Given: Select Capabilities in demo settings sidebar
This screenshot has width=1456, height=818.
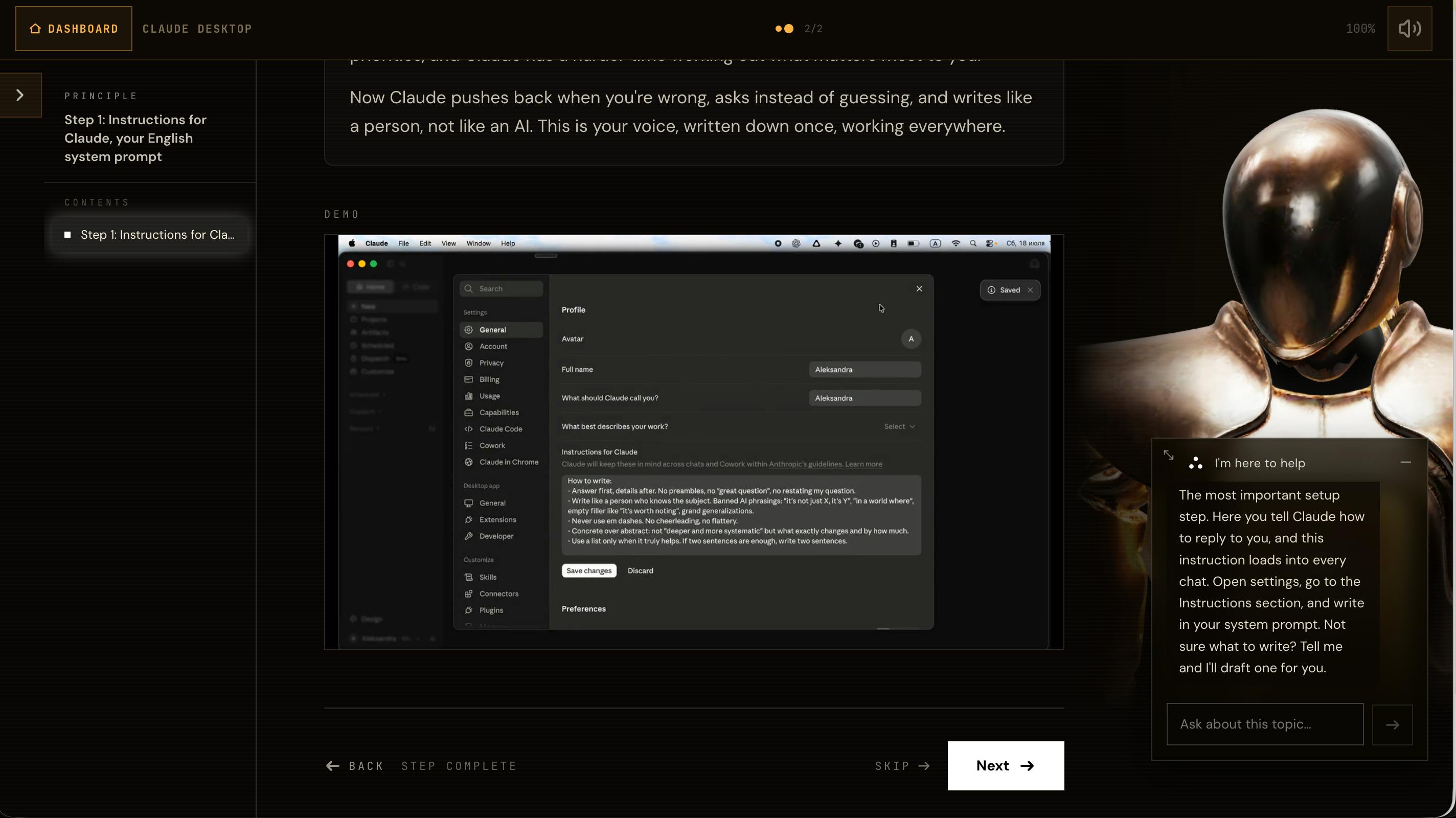Looking at the screenshot, I should [502, 413].
